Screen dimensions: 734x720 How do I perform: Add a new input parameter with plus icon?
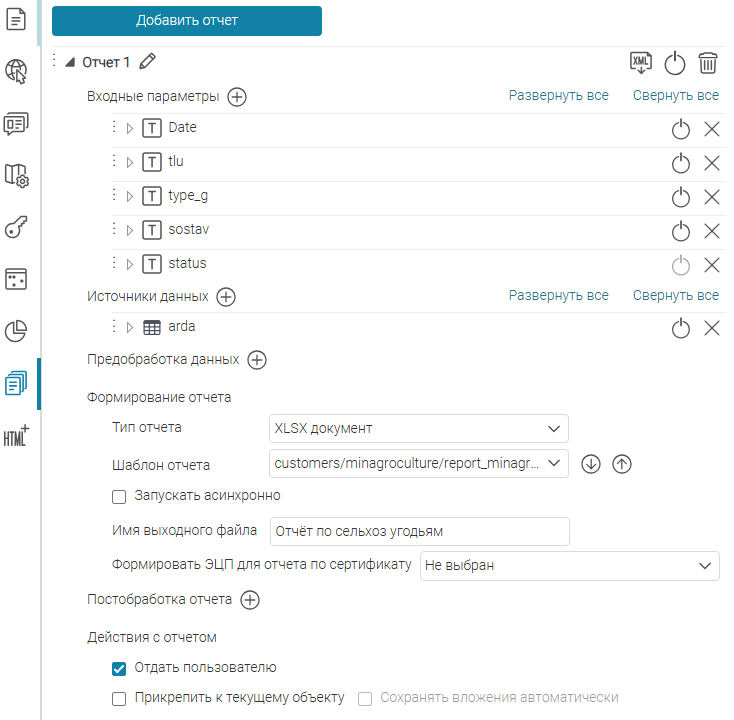tap(237, 97)
